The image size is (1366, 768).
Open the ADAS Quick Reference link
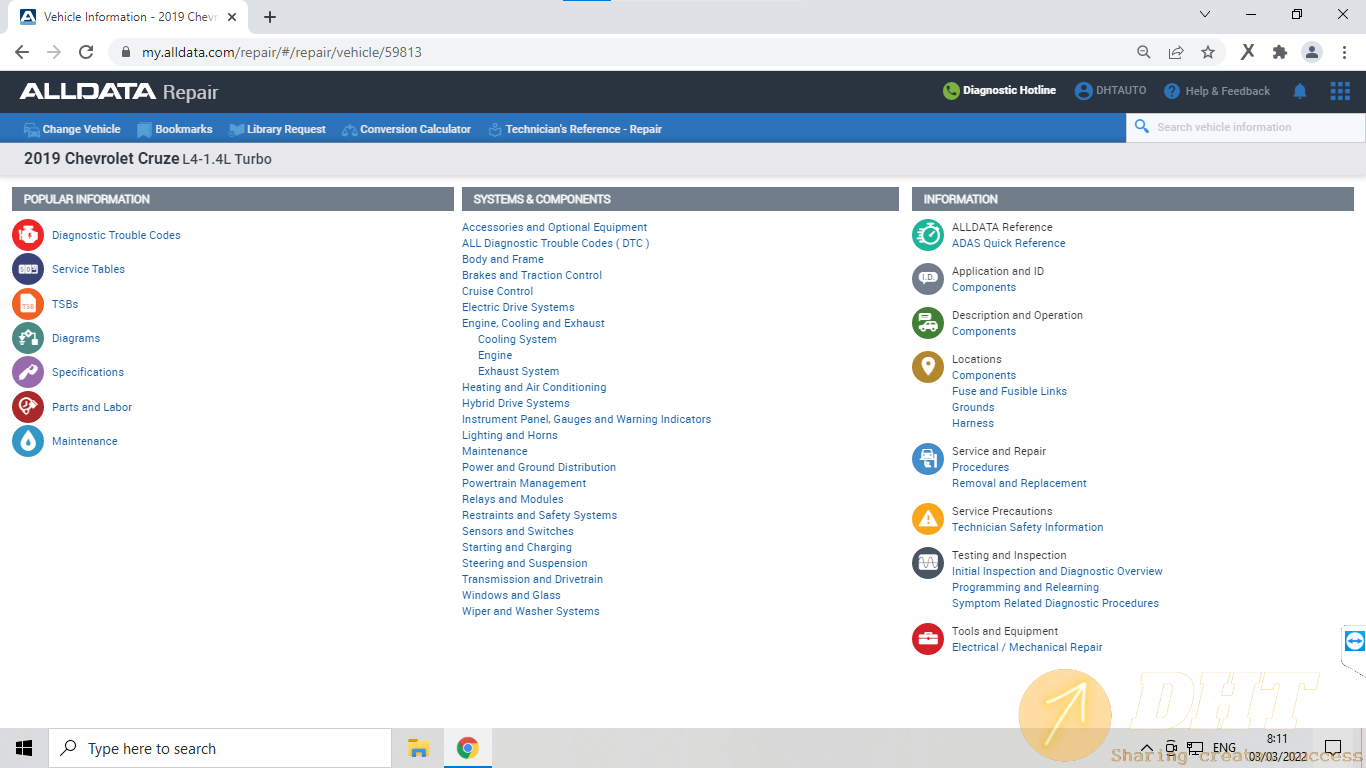(1008, 243)
